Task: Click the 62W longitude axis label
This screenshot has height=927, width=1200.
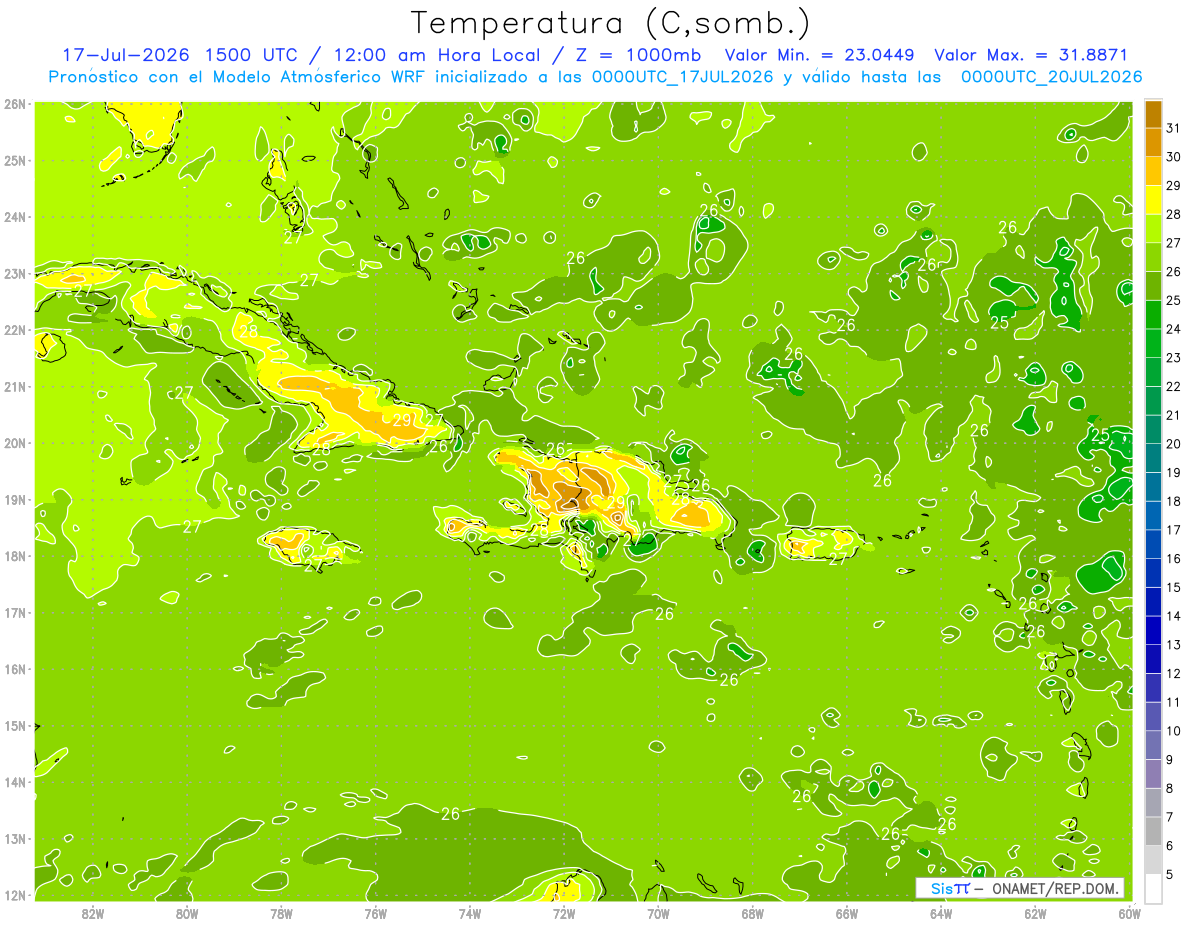Action: 1035,913
